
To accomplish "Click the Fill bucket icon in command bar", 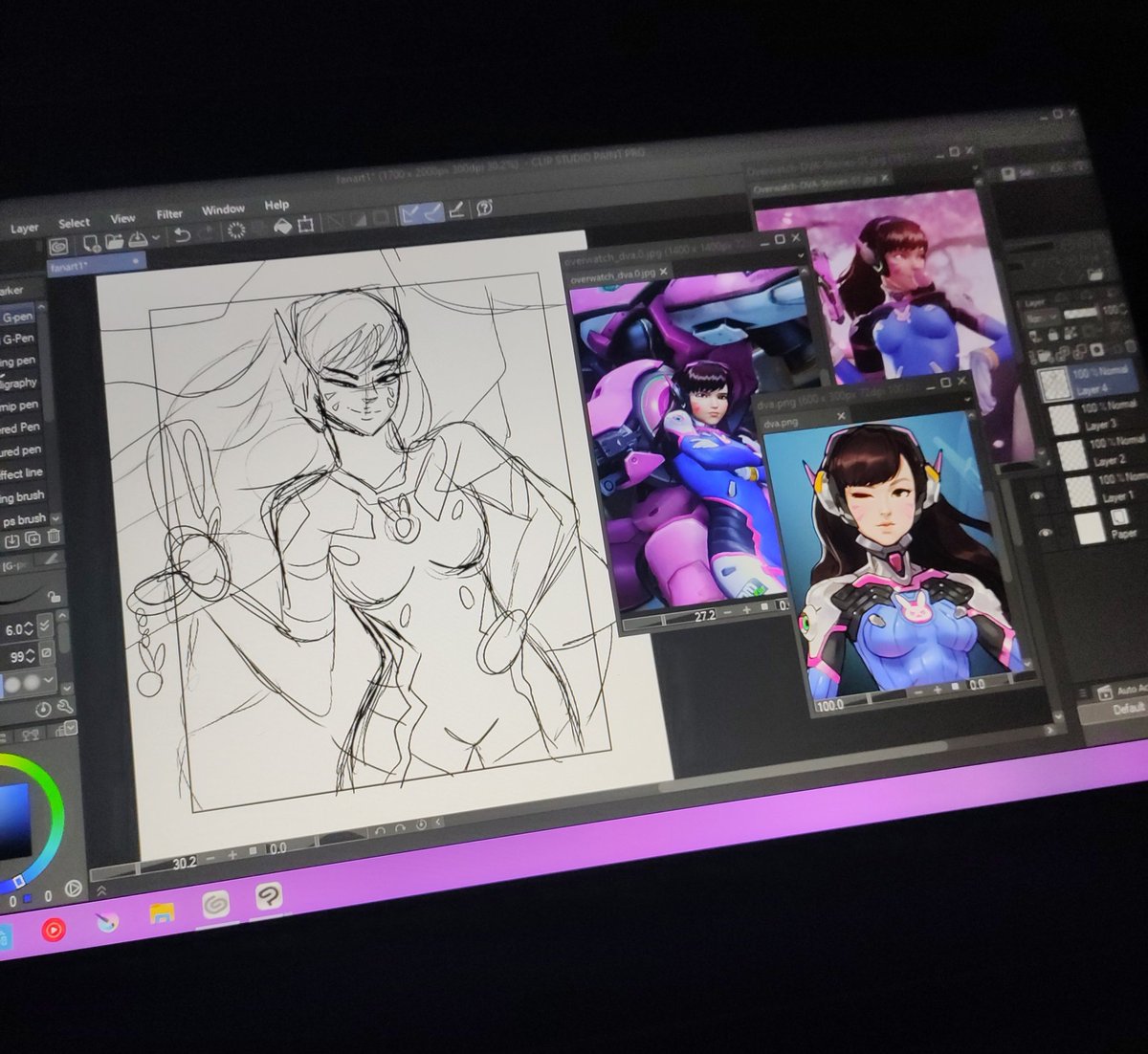I will coord(282,226).
